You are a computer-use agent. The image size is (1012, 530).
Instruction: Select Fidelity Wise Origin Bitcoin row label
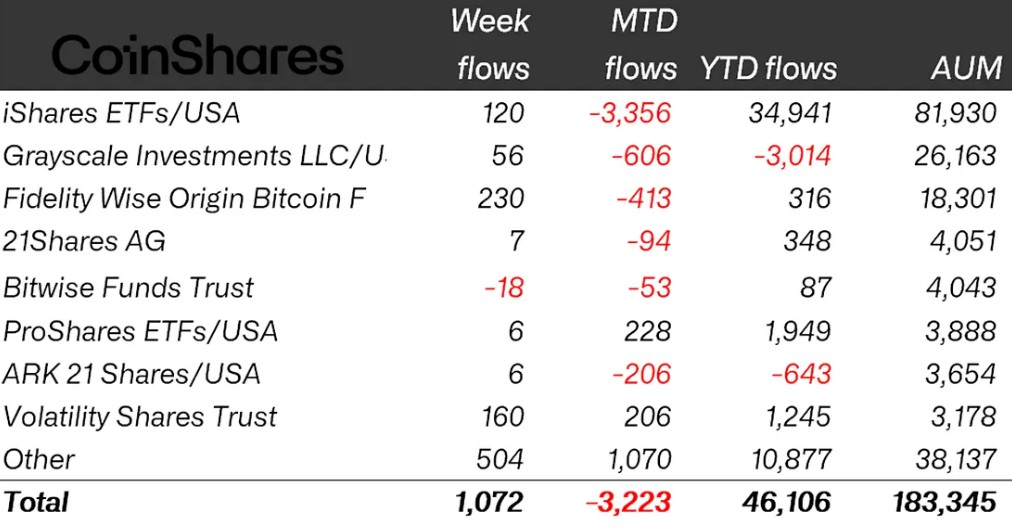point(184,198)
